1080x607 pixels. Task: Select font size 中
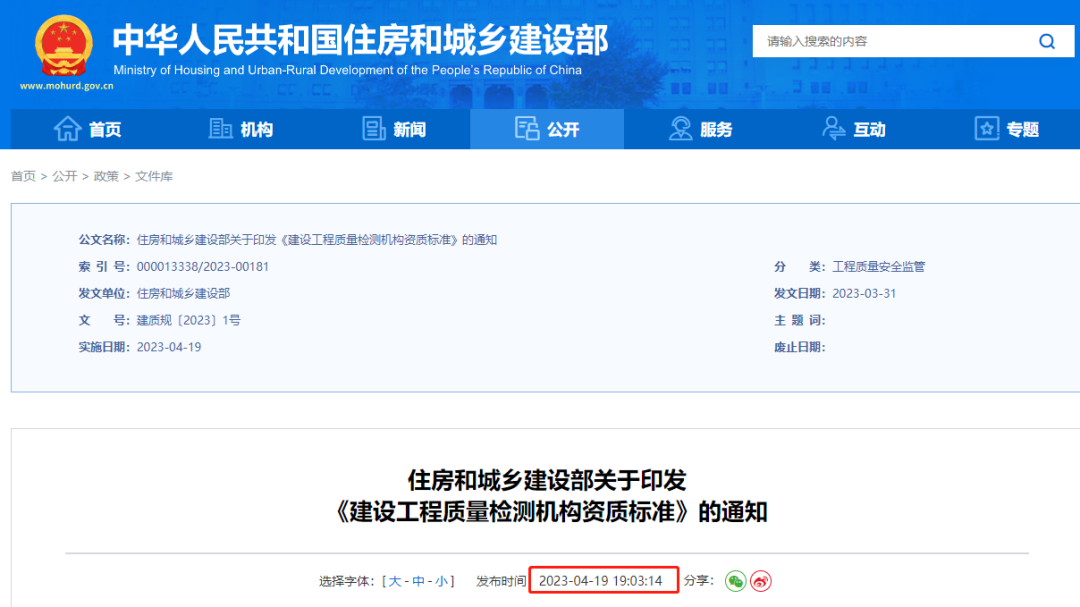(416, 580)
